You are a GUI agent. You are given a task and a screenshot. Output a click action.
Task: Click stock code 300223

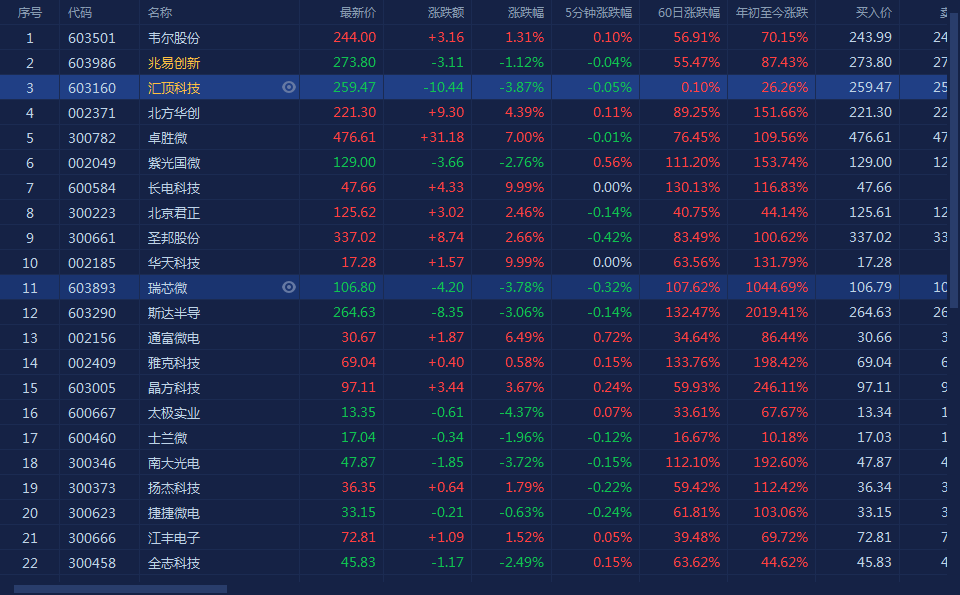[x=92, y=213]
